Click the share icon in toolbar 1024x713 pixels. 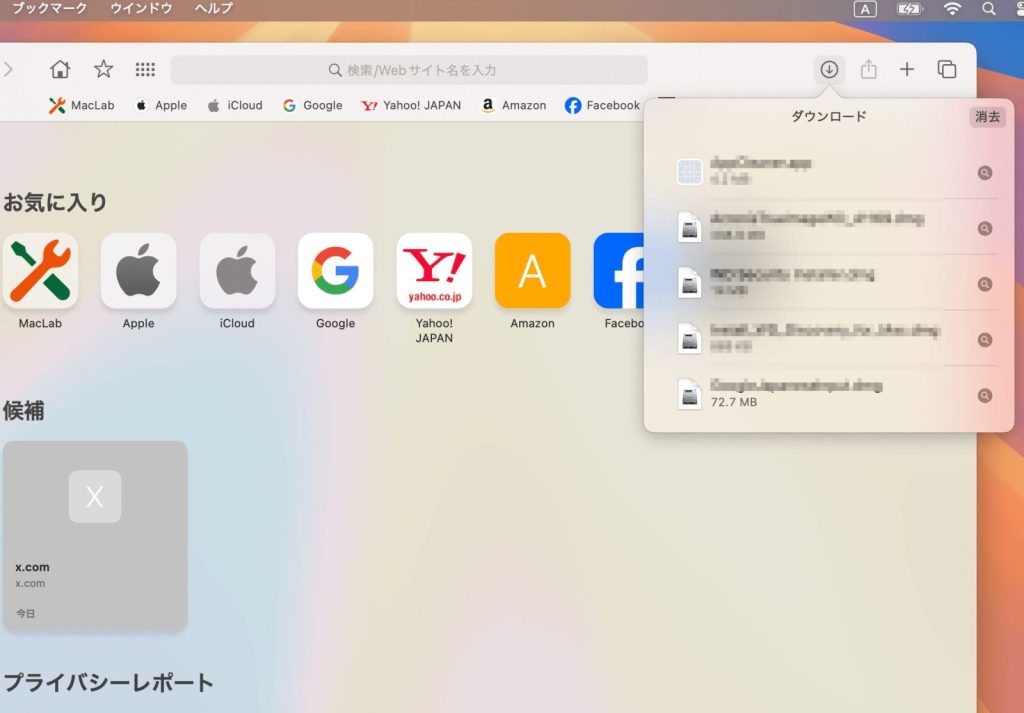868,69
